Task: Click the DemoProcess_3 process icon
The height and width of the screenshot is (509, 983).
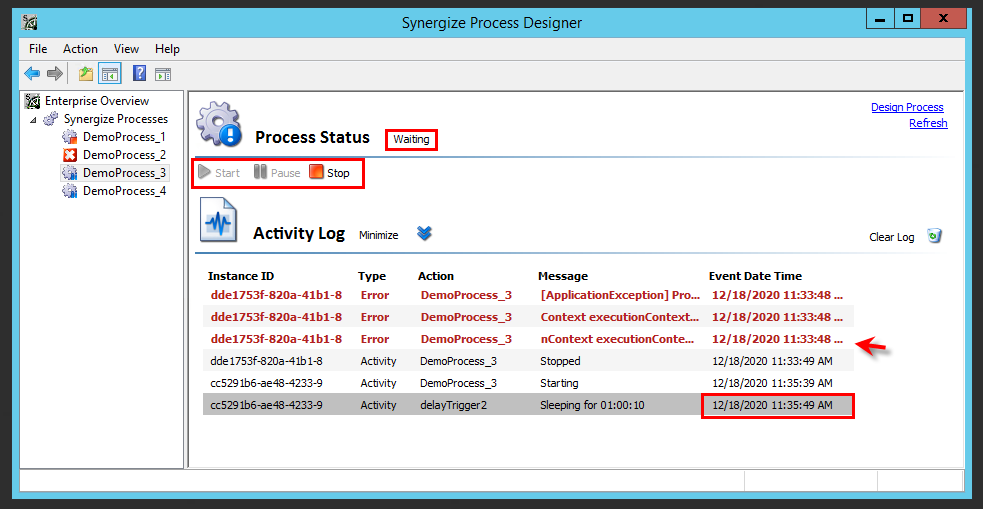Action: tap(70, 173)
